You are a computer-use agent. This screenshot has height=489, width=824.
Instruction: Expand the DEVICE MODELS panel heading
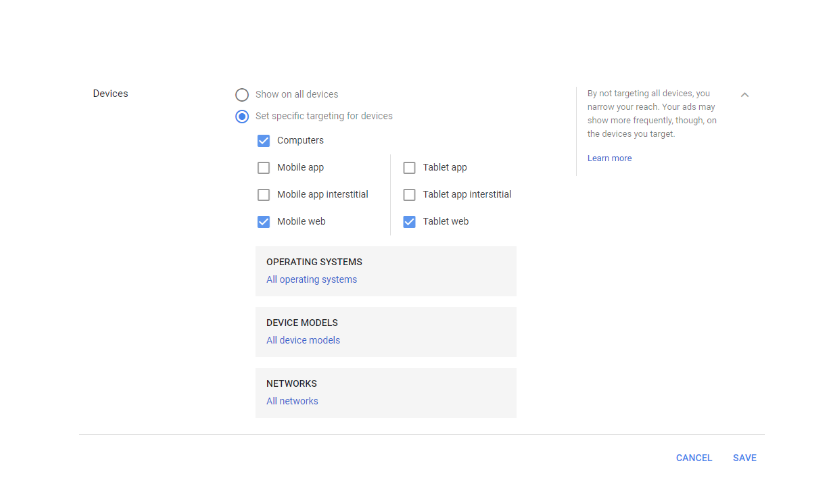tap(302, 322)
